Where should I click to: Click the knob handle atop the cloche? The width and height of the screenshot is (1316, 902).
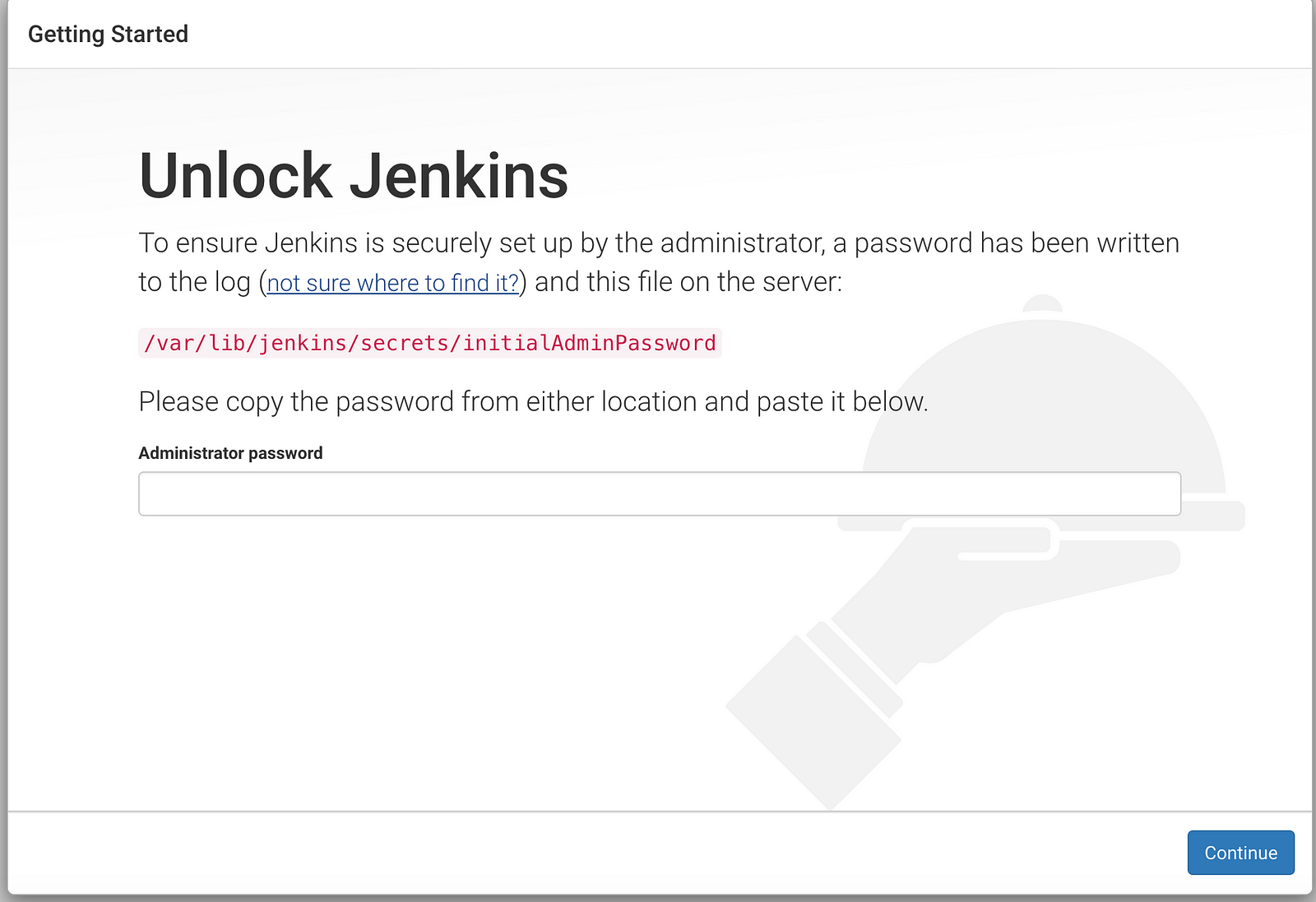[x=1043, y=304]
